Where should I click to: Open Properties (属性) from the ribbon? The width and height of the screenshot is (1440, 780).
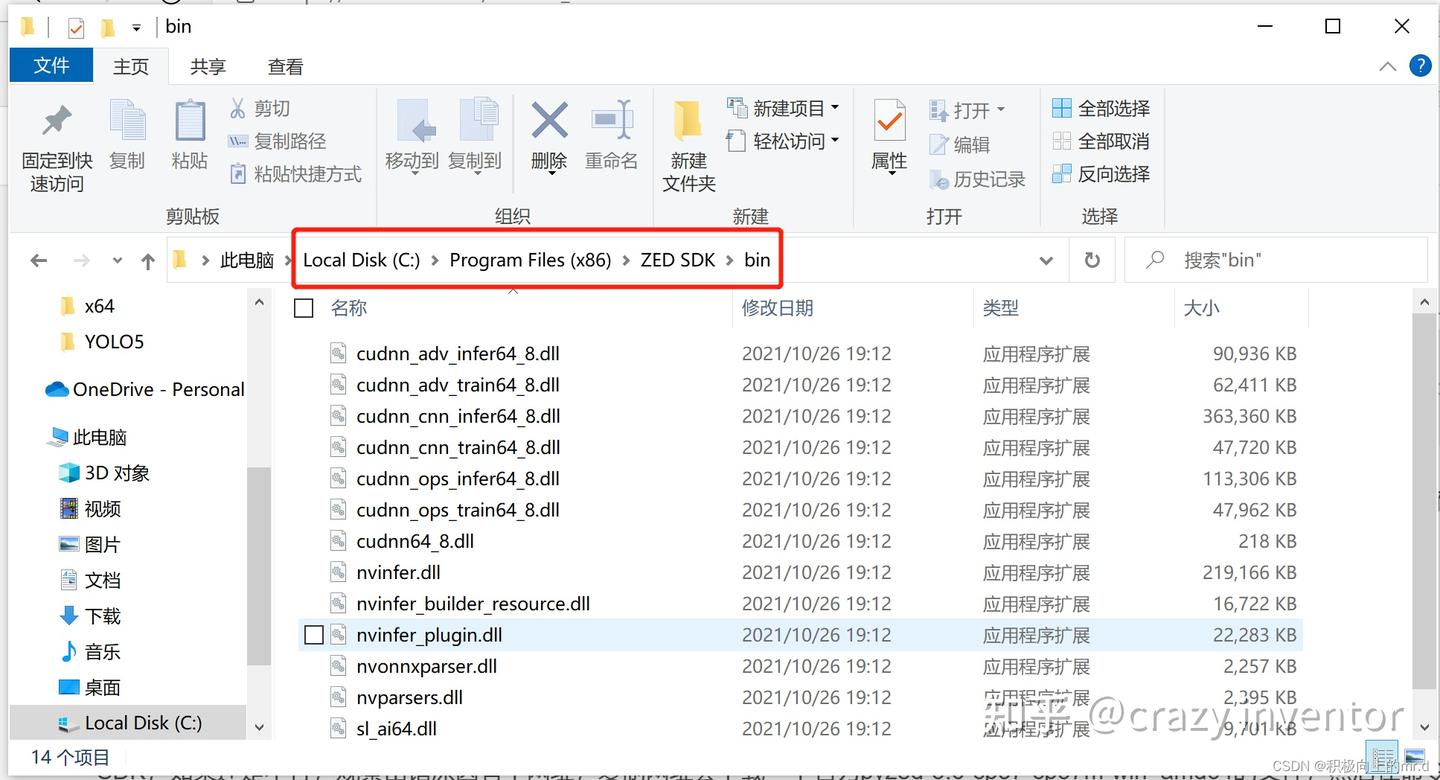tap(888, 140)
